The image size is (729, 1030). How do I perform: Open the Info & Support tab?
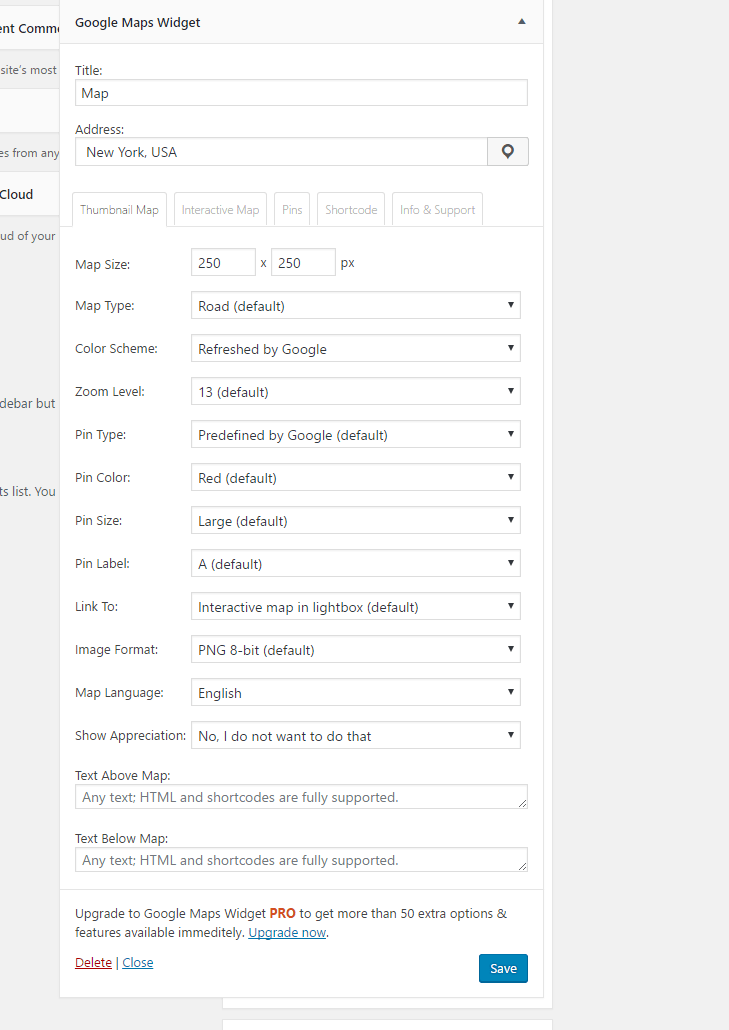[437, 210]
